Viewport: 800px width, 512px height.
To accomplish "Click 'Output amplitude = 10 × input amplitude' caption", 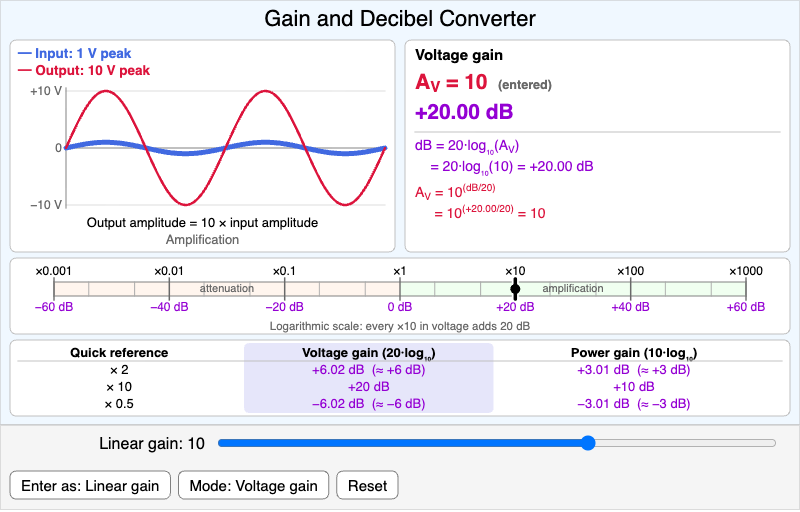I will coord(202,223).
